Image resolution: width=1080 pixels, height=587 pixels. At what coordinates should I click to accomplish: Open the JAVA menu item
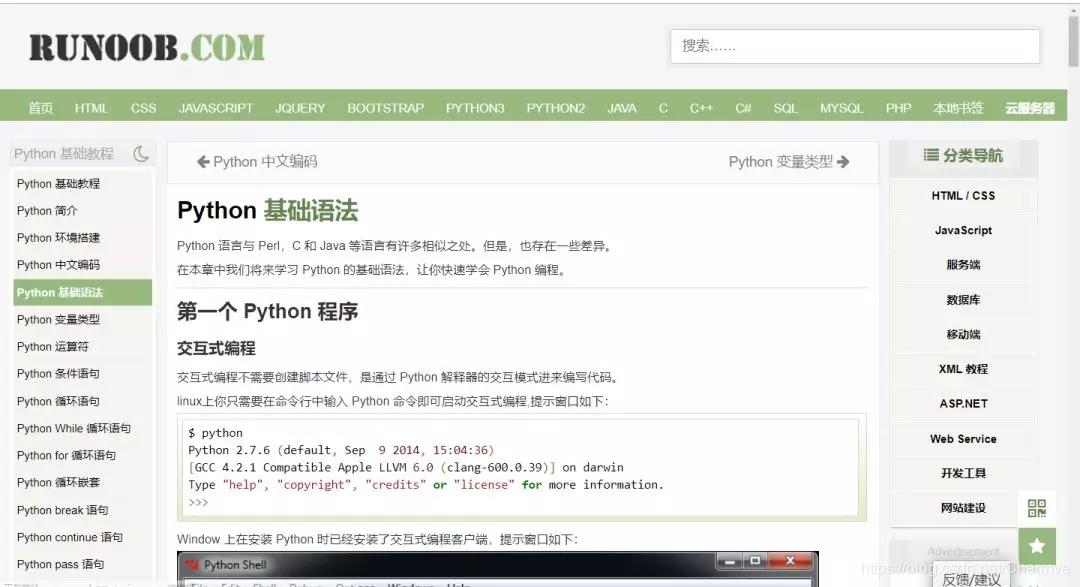tap(621, 107)
